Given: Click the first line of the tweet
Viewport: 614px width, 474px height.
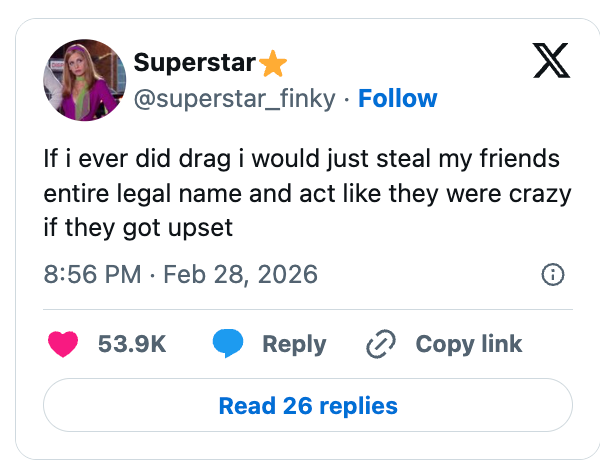Looking at the screenshot, I should (x=301, y=159).
